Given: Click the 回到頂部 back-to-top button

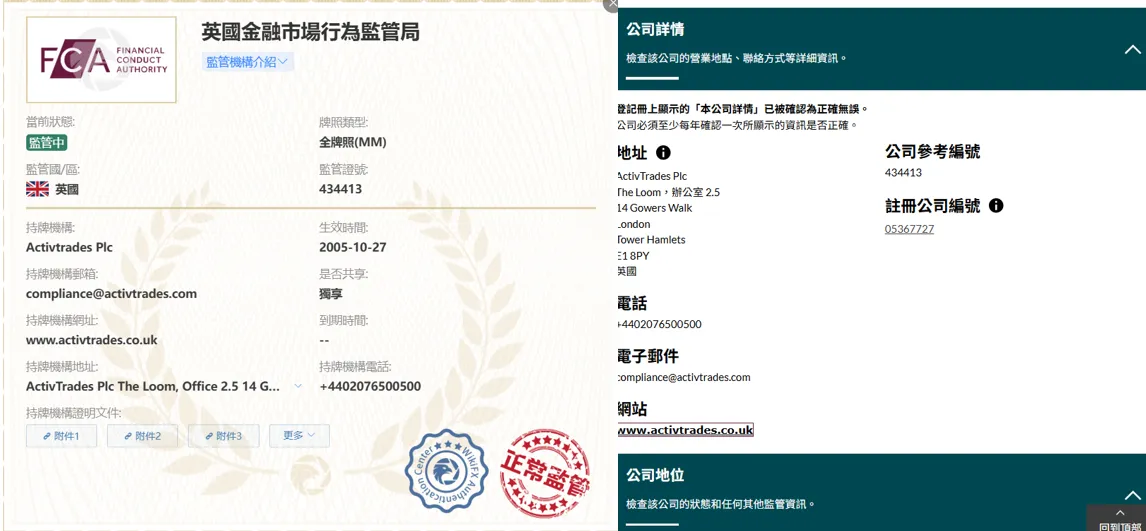Looking at the screenshot, I should [x=1116, y=518].
